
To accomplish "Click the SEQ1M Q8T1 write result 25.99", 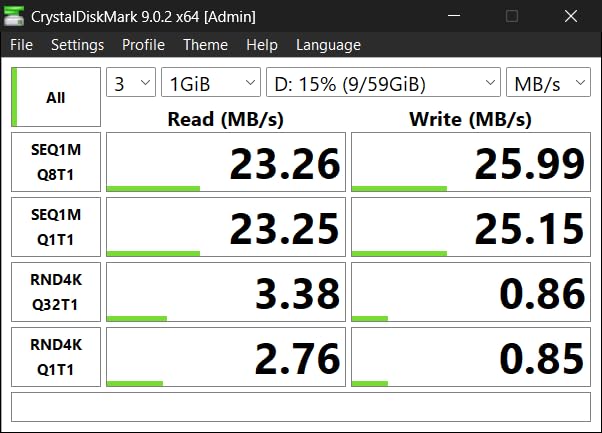I will pyautogui.click(x=471, y=162).
